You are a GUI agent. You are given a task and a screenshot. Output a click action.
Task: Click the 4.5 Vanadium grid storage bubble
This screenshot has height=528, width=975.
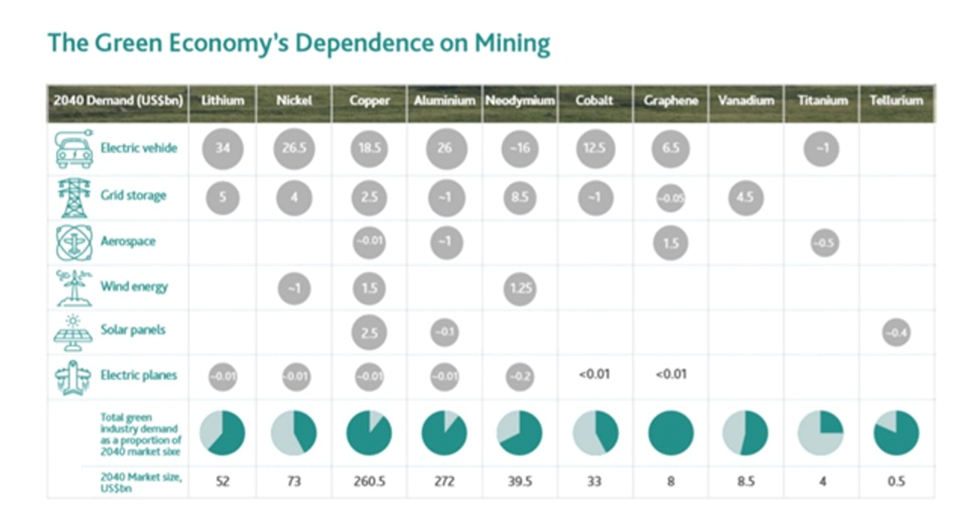click(x=745, y=197)
